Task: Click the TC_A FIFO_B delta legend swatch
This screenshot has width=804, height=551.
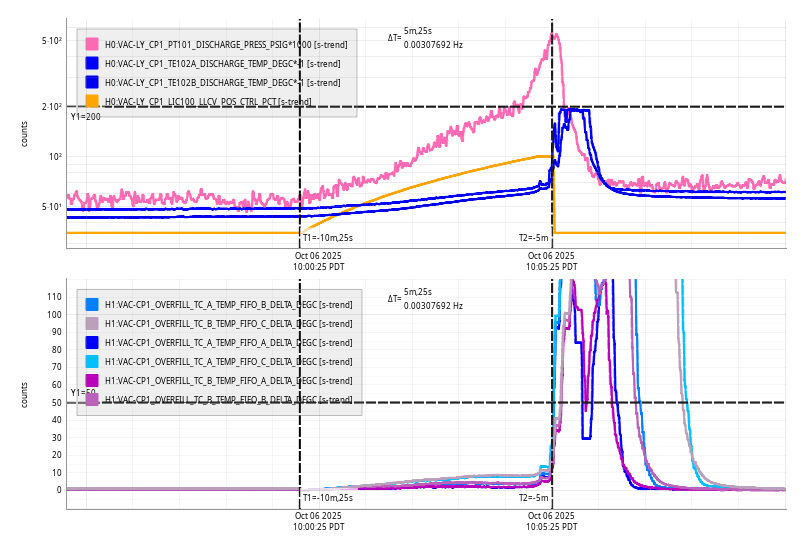Action: click(x=92, y=304)
